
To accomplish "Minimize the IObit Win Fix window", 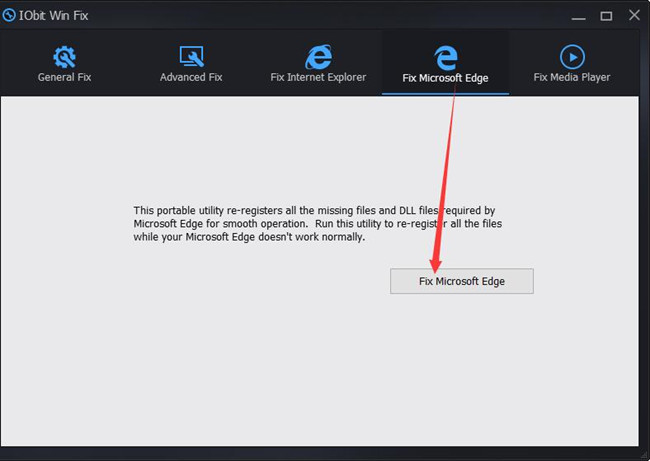I will (x=578, y=17).
